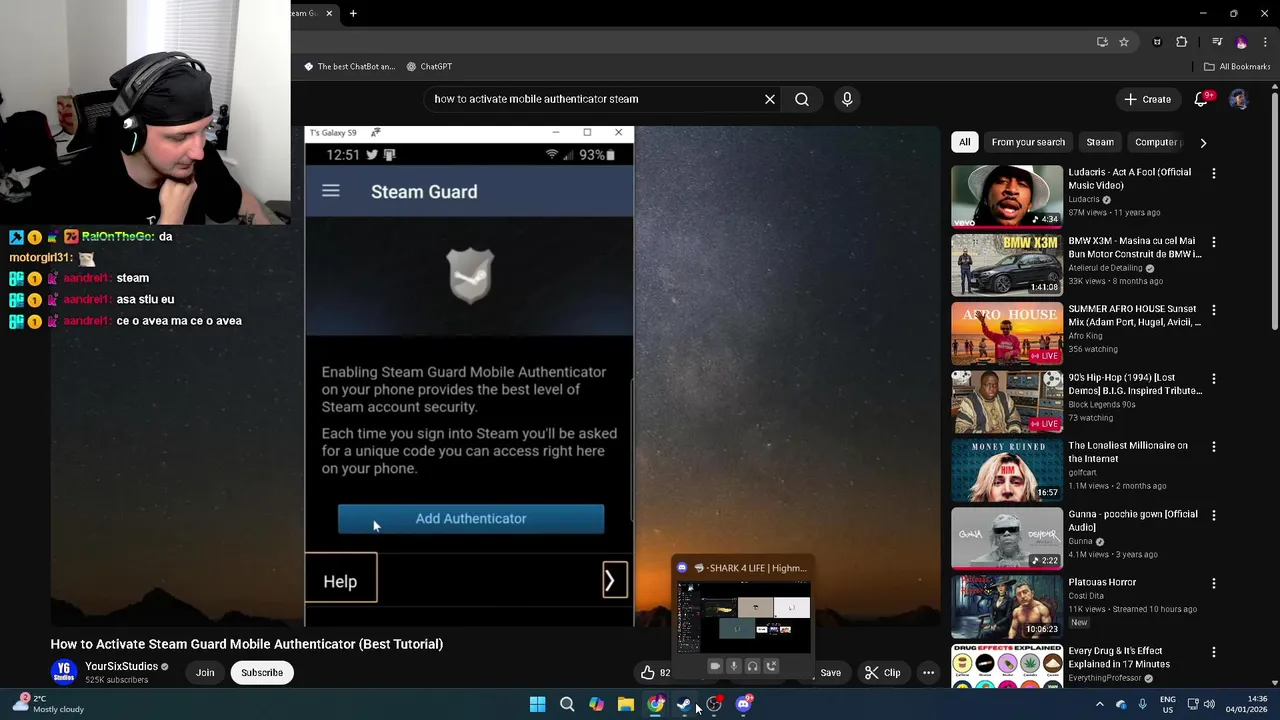Click the Add Authenticator button in video
The width and height of the screenshot is (1280, 720).
471,518
